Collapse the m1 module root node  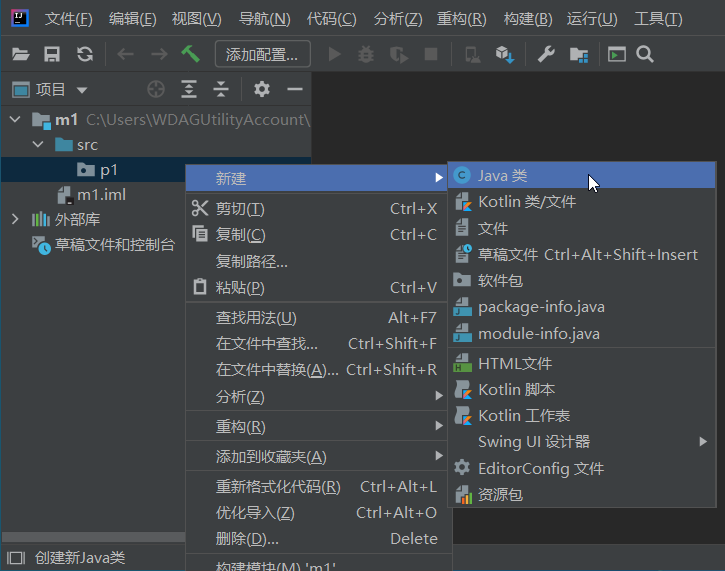point(15,120)
